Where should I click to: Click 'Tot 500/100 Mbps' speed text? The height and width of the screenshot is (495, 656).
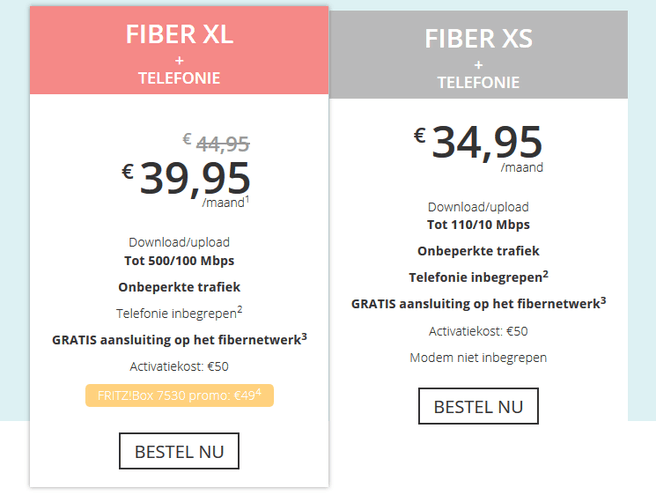pyautogui.click(x=179, y=260)
